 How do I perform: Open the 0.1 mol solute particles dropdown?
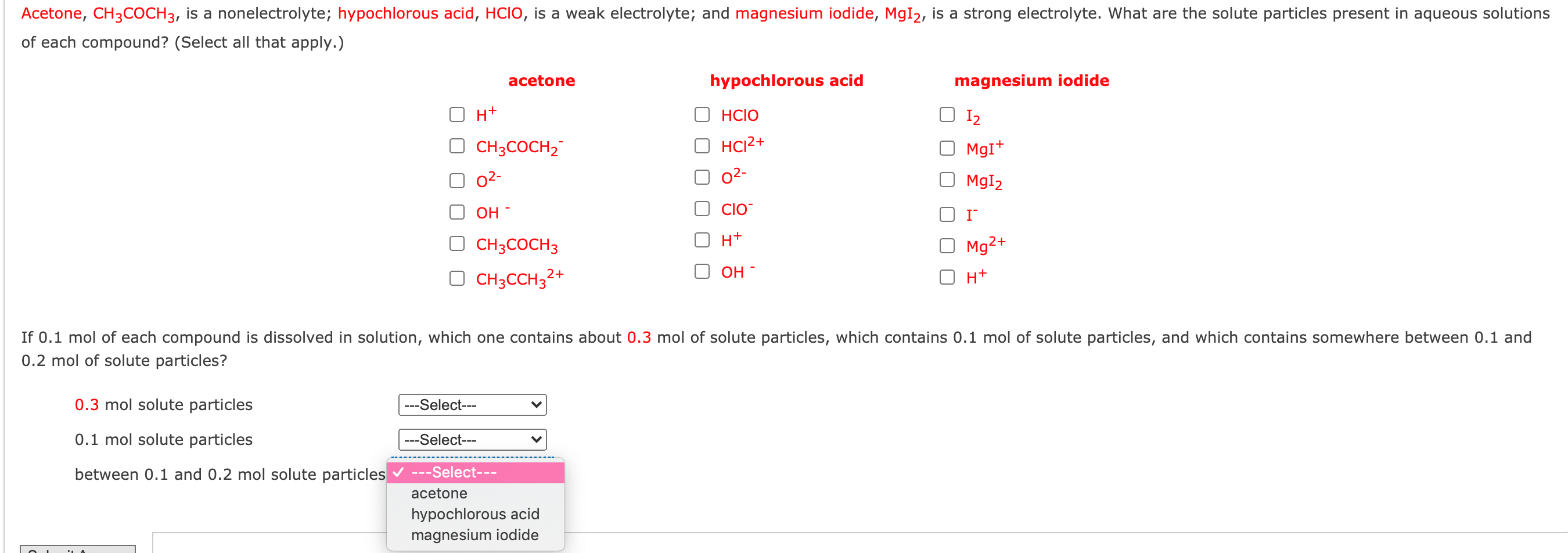(x=472, y=439)
